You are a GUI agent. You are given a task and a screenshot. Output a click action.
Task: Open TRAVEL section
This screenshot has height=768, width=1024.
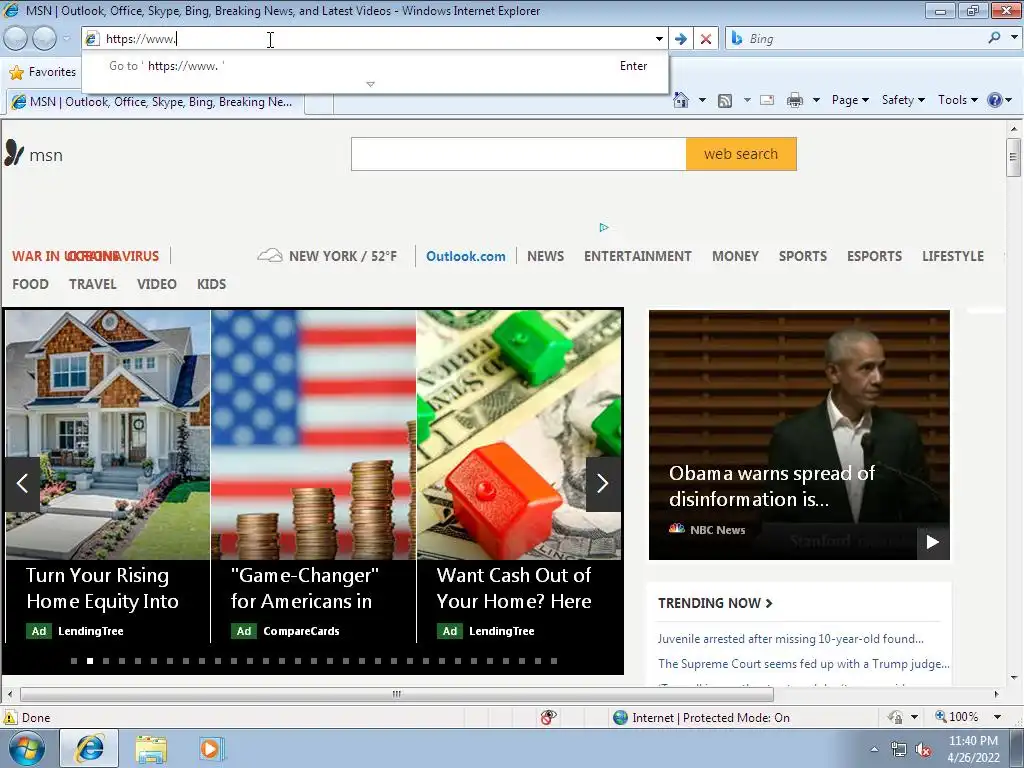click(93, 284)
